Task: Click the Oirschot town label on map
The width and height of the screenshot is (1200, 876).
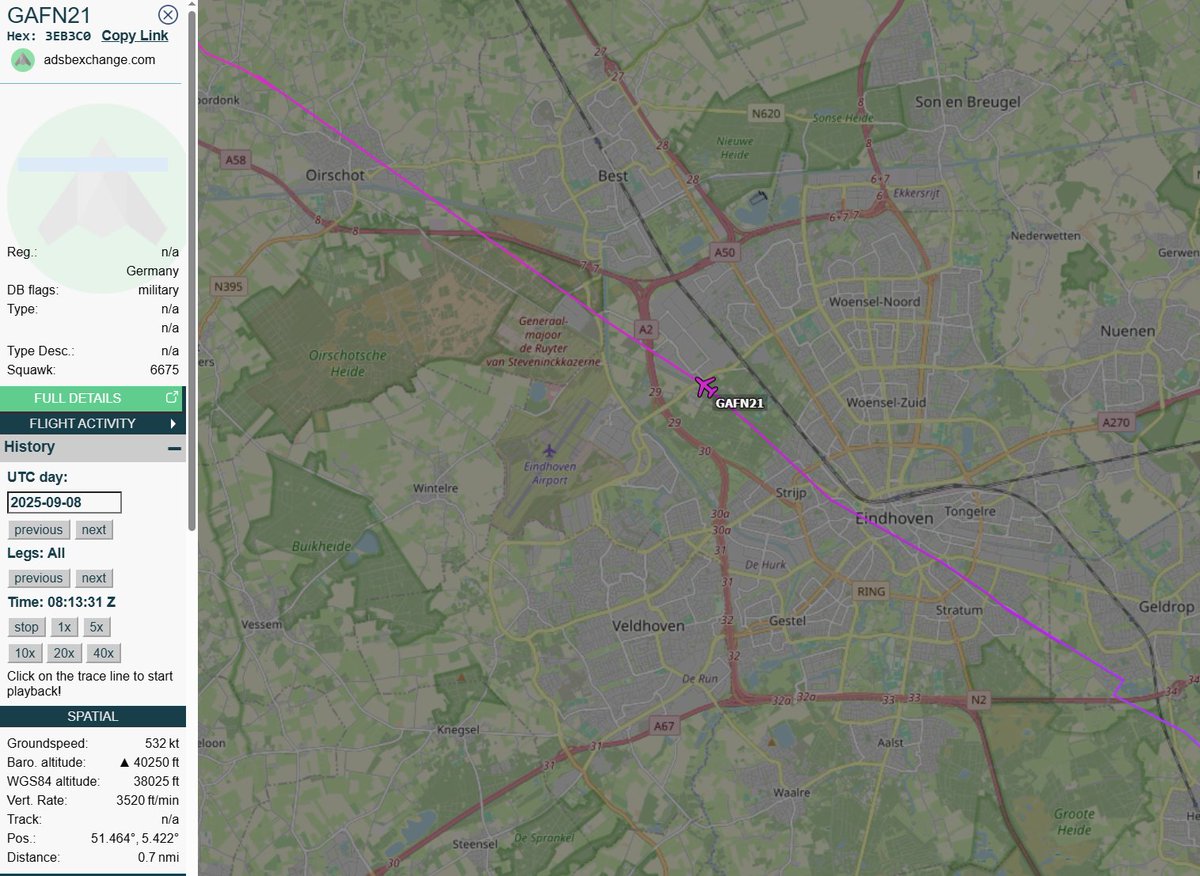Action: click(335, 175)
